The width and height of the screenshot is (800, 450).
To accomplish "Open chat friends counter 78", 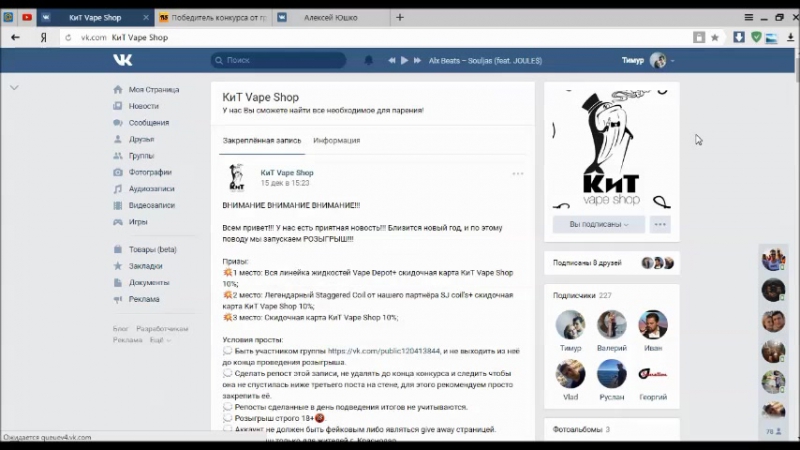I will coord(773,432).
